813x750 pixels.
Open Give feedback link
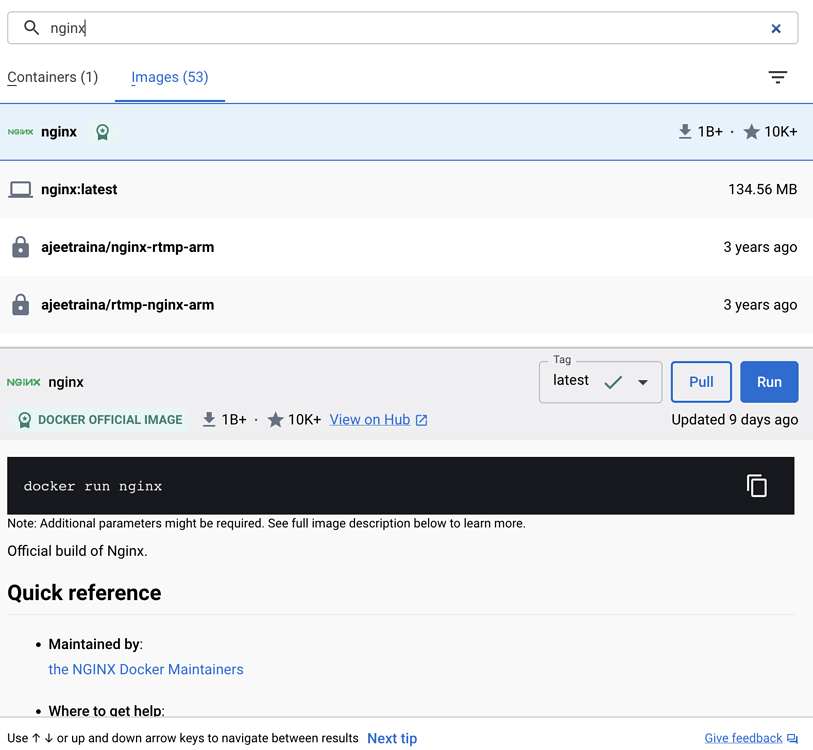(743, 738)
